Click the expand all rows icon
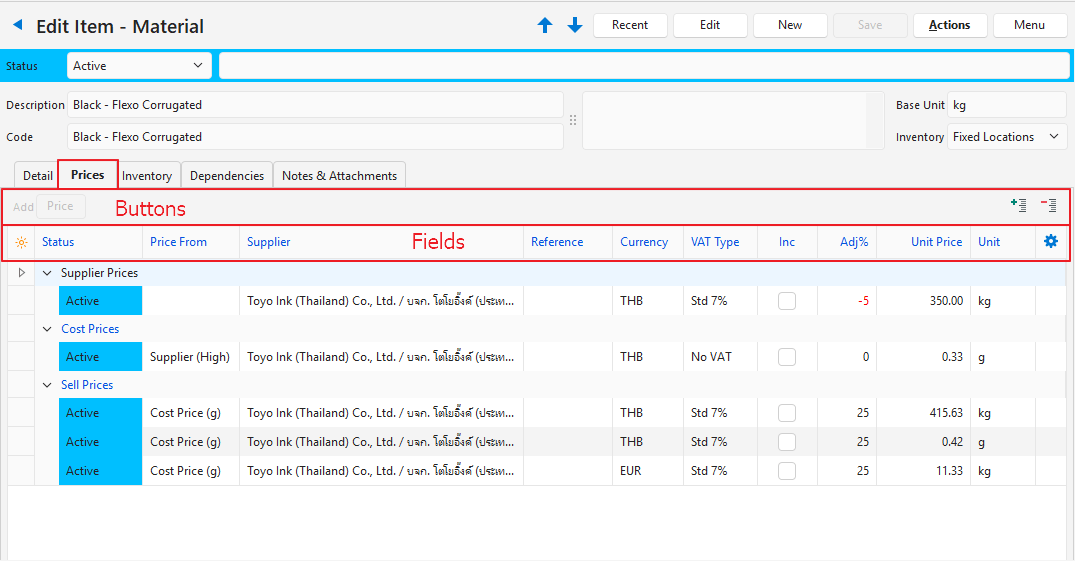 (1018, 205)
